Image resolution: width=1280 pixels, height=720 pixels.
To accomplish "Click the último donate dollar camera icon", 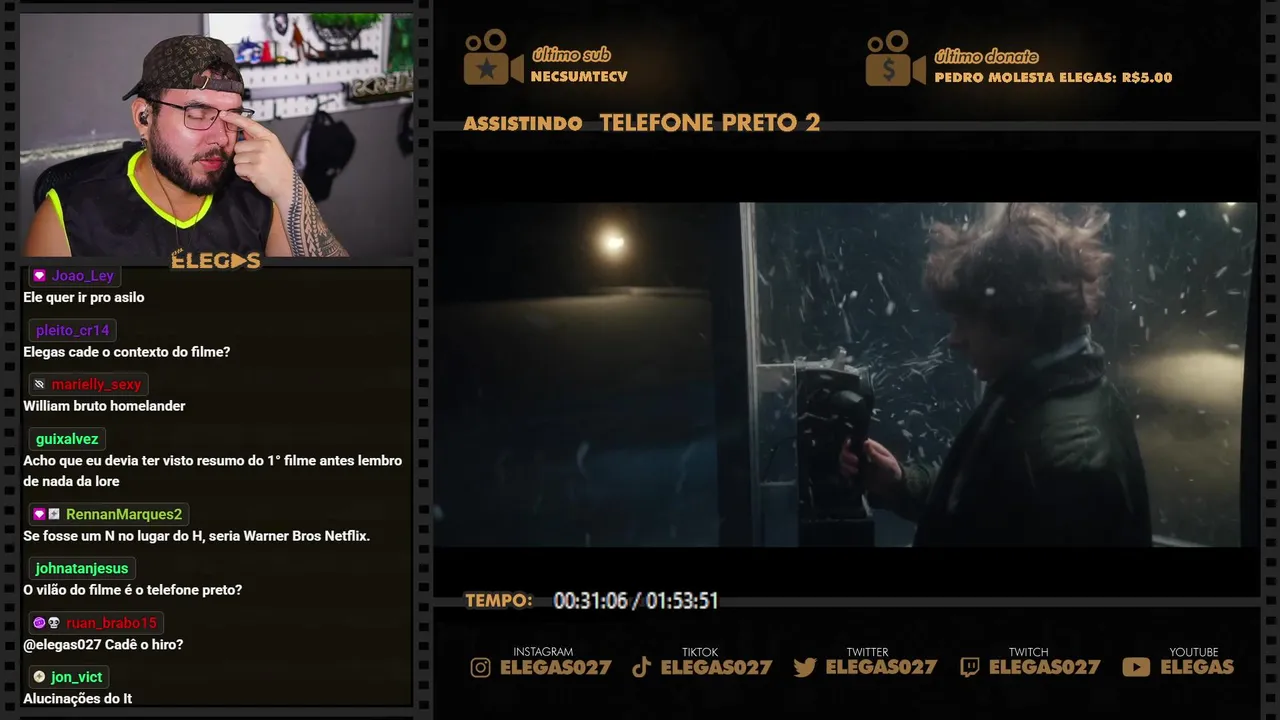I will tap(895, 58).
